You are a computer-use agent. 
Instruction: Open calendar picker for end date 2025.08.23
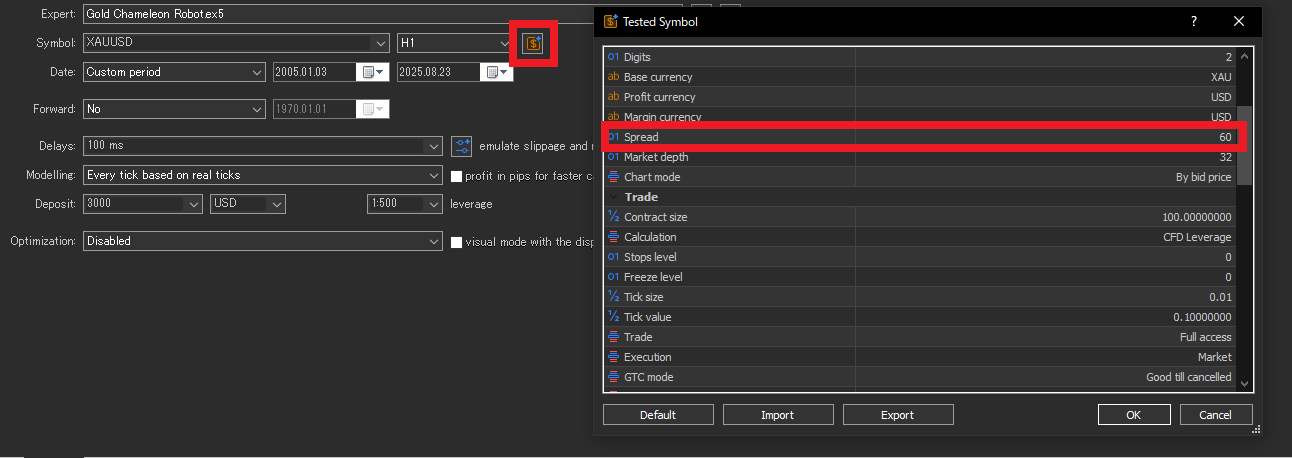tap(497, 72)
